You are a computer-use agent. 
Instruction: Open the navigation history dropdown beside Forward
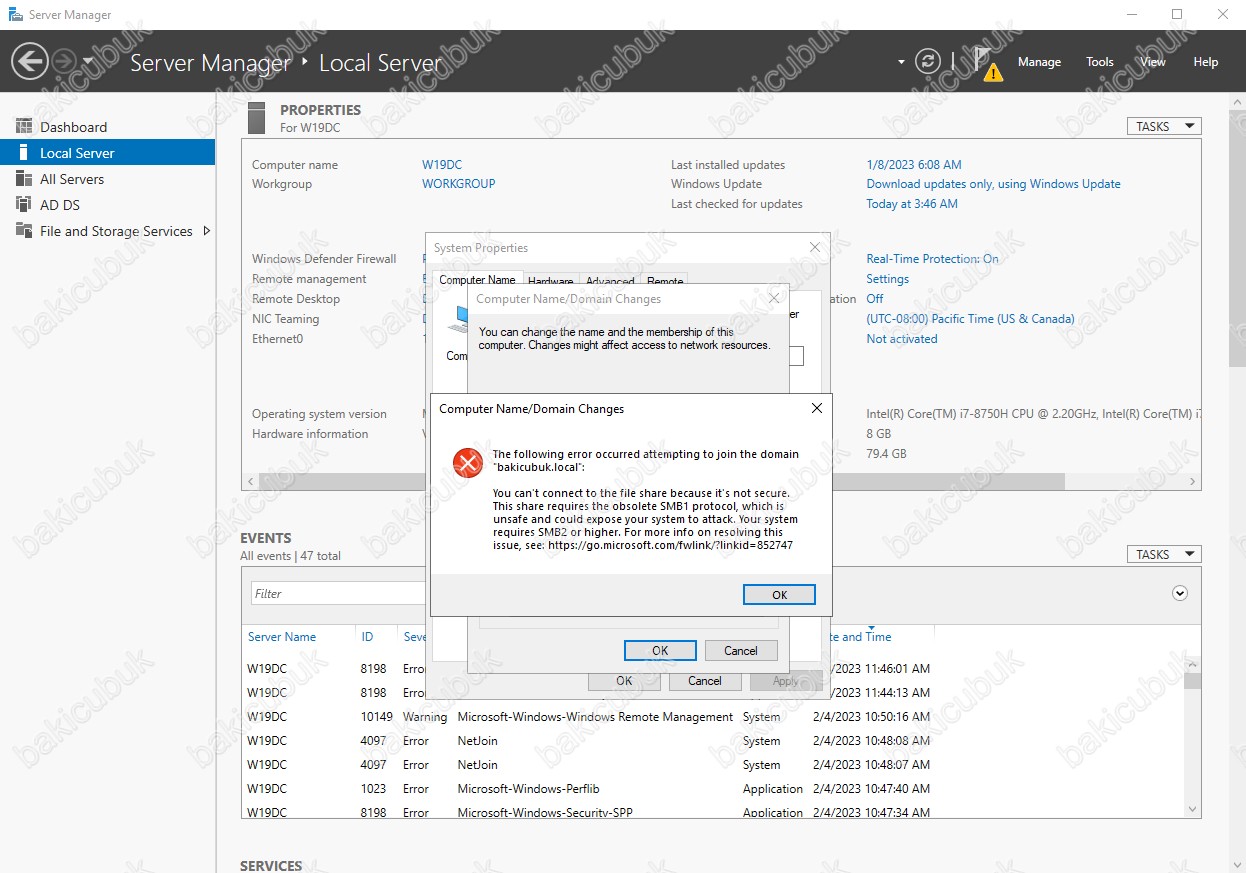tap(88, 62)
